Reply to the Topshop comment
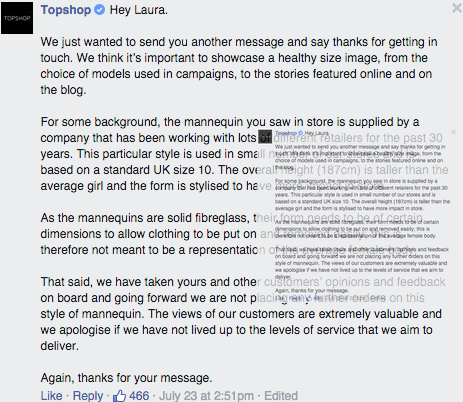This screenshot has height=402, width=463. point(88,396)
